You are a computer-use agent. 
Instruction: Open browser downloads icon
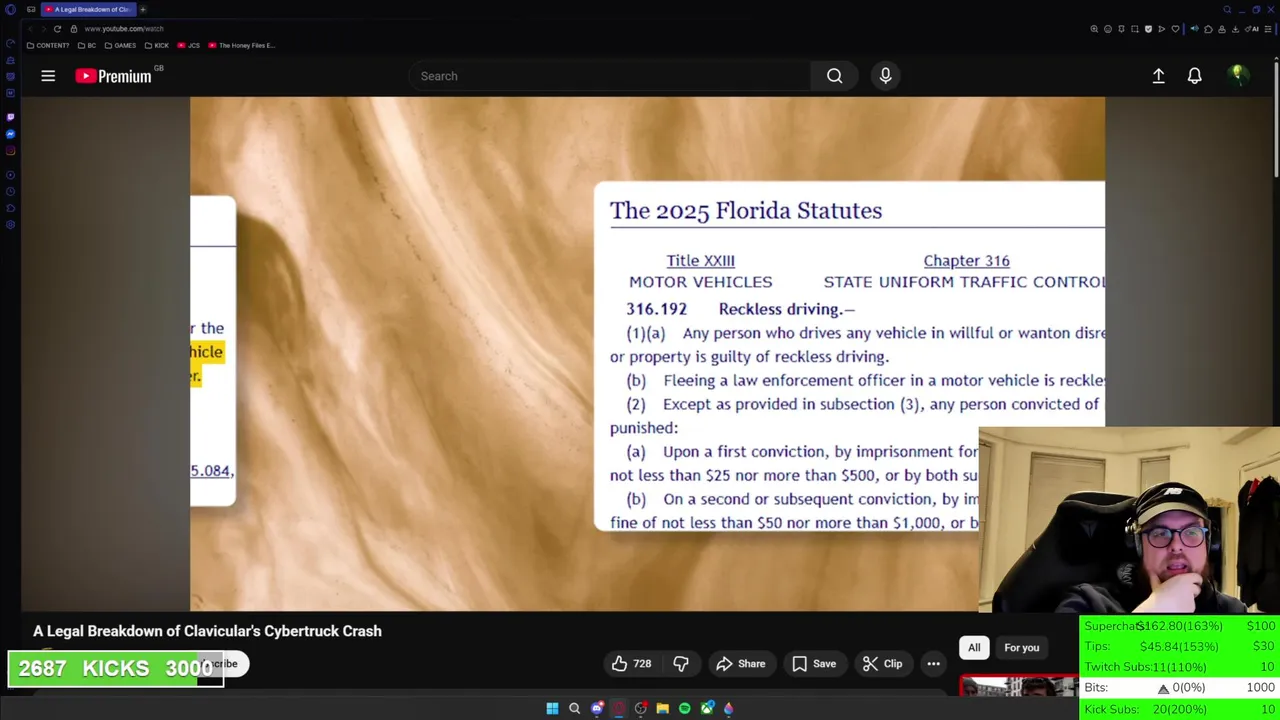coord(1235,29)
